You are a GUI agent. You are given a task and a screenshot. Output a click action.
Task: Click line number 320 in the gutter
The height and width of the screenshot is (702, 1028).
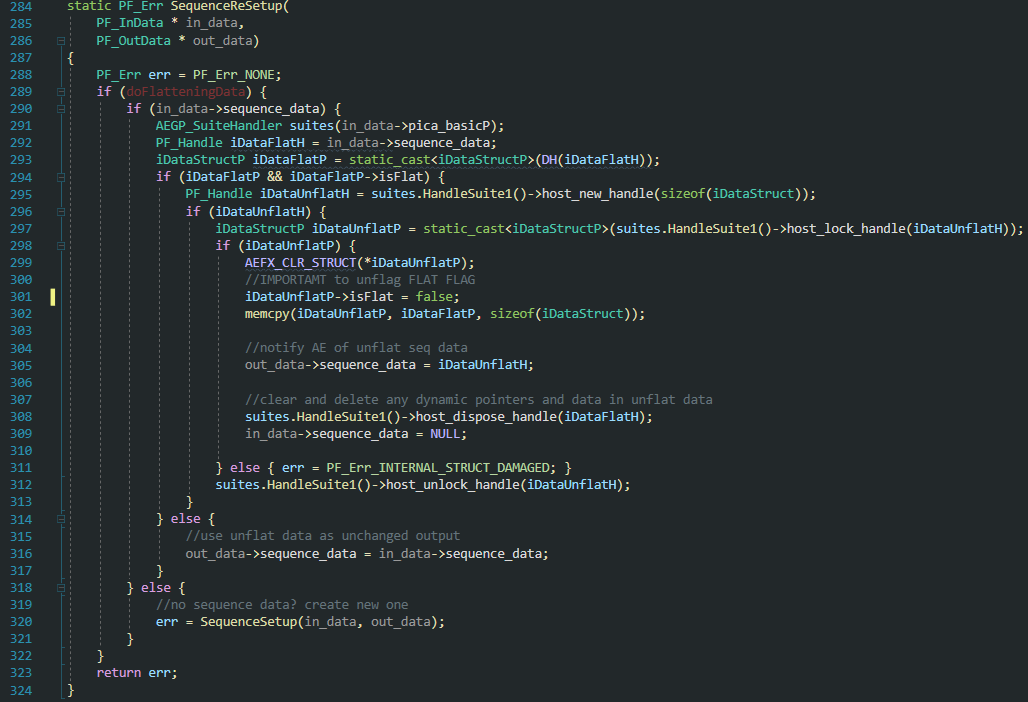[20, 621]
